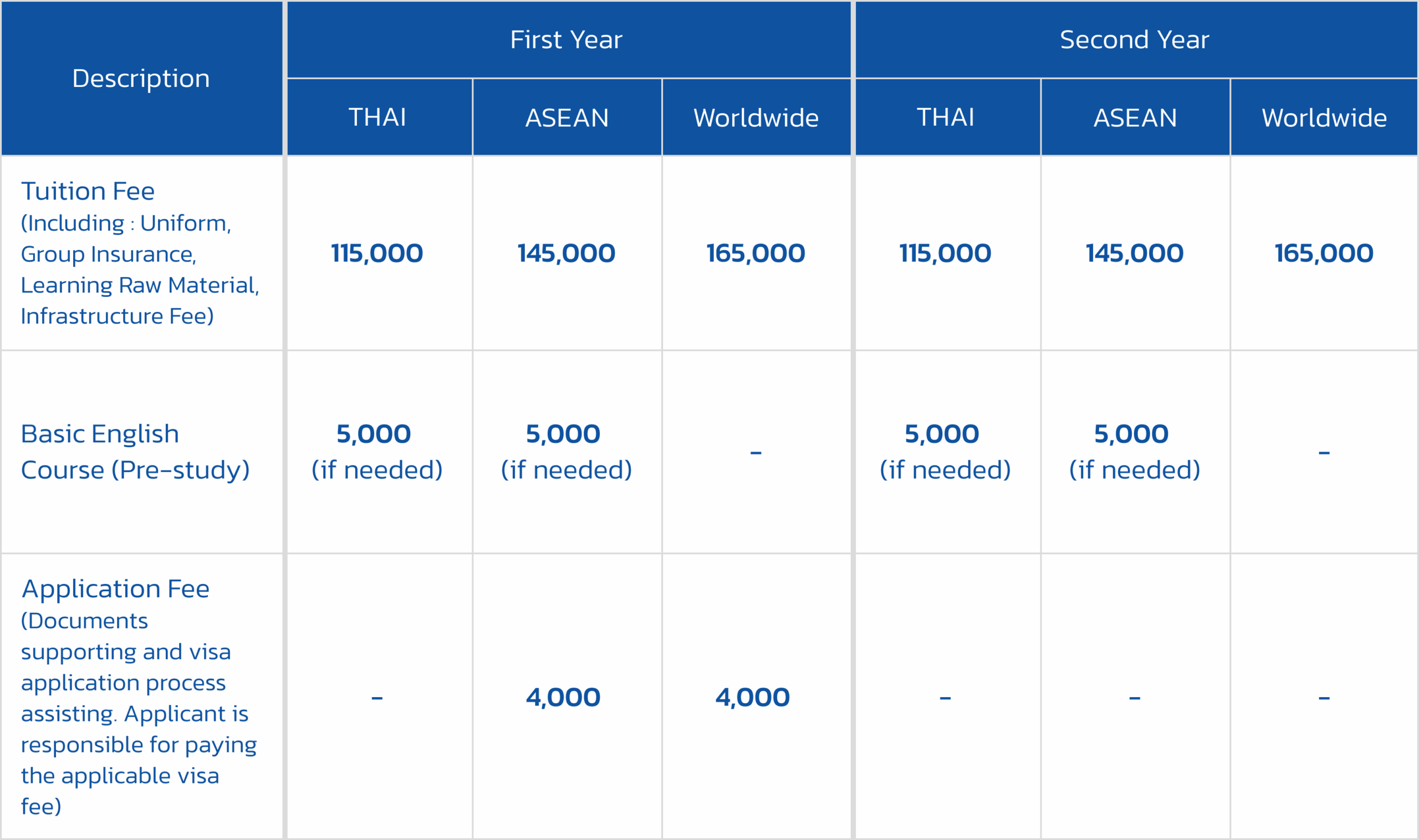Click First Year ASEAN application fee 4,000
The height and width of the screenshot is (840, 1419).
(563, 698)
